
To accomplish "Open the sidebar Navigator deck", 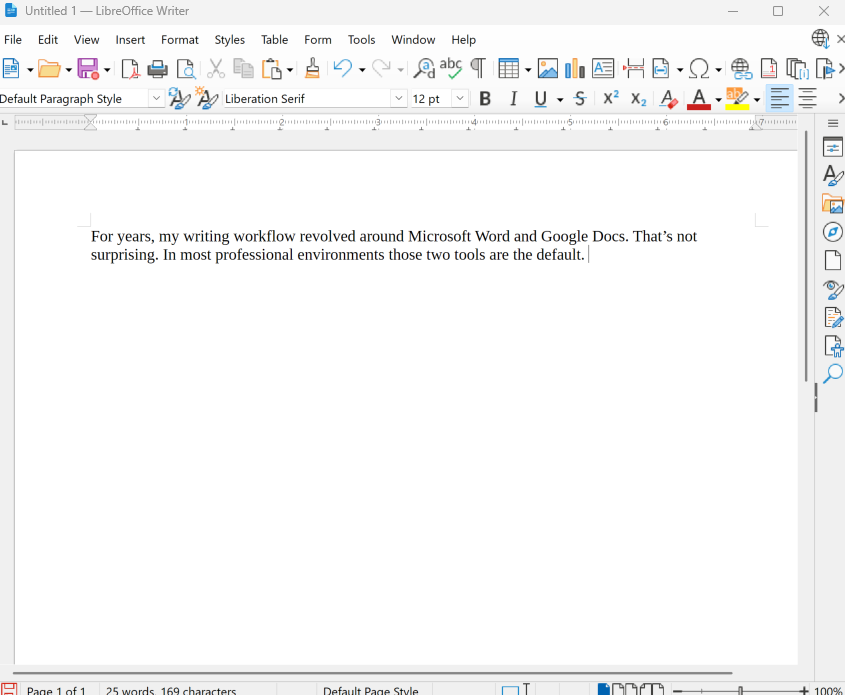I will tap(833, 232).
